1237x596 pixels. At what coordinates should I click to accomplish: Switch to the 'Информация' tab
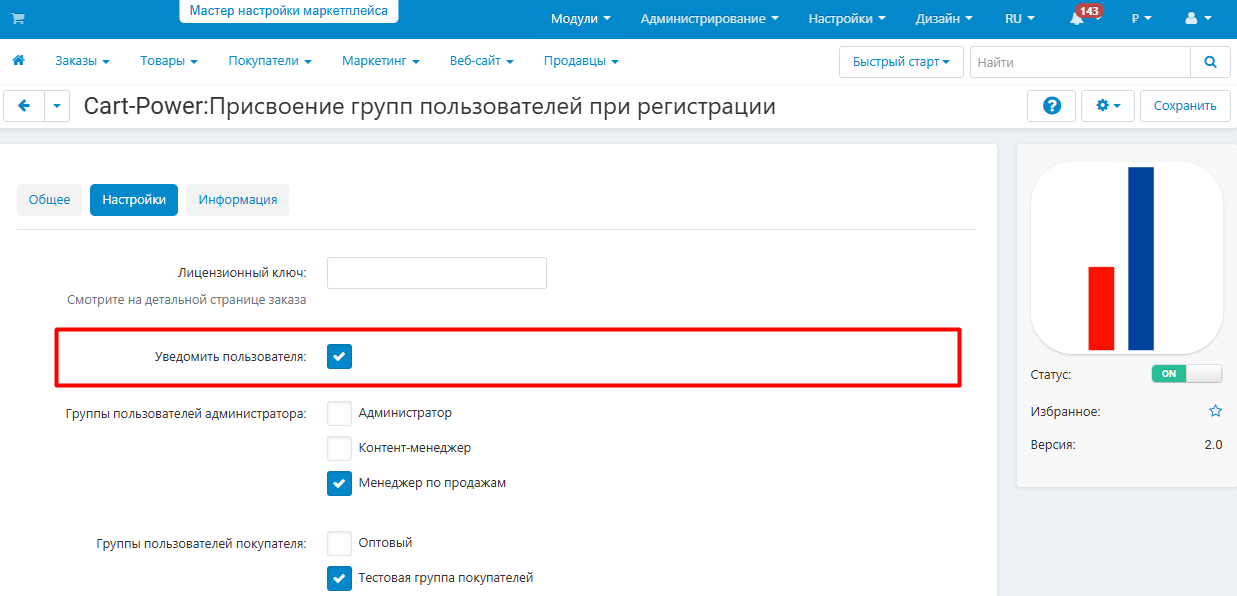[238, 200]
